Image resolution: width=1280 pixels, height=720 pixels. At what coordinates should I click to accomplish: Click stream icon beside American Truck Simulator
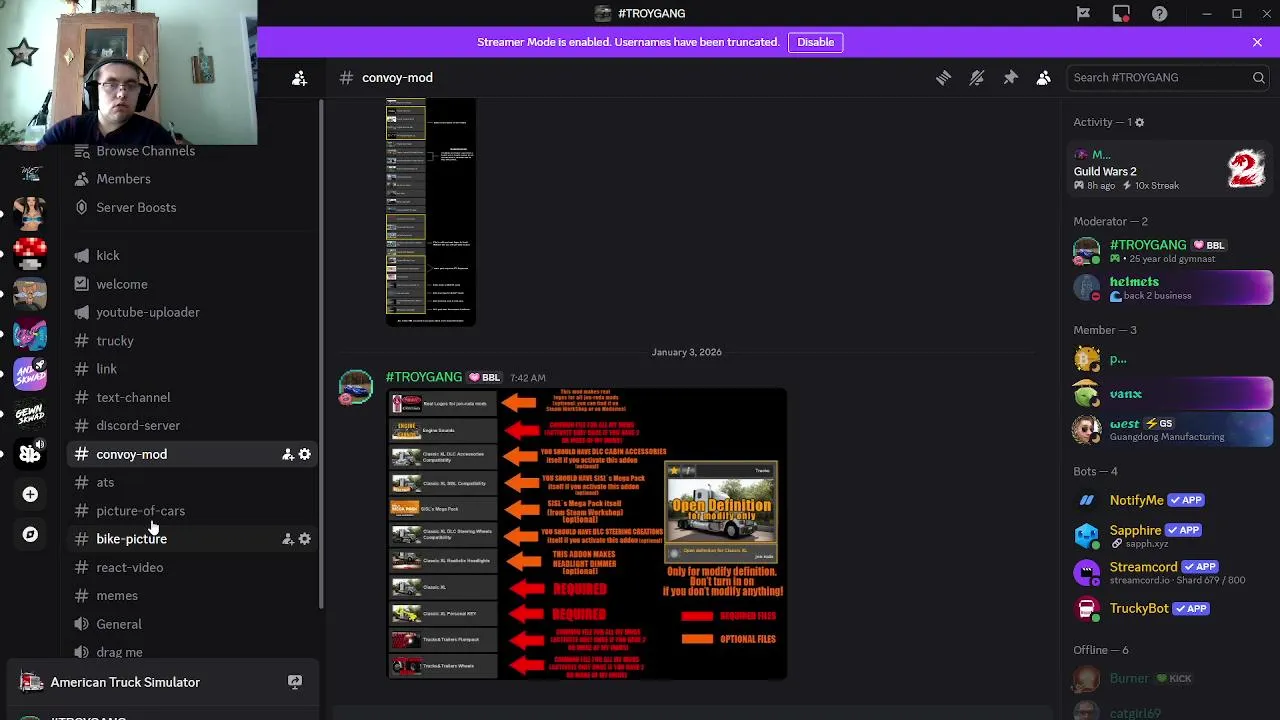click(295, 682)
